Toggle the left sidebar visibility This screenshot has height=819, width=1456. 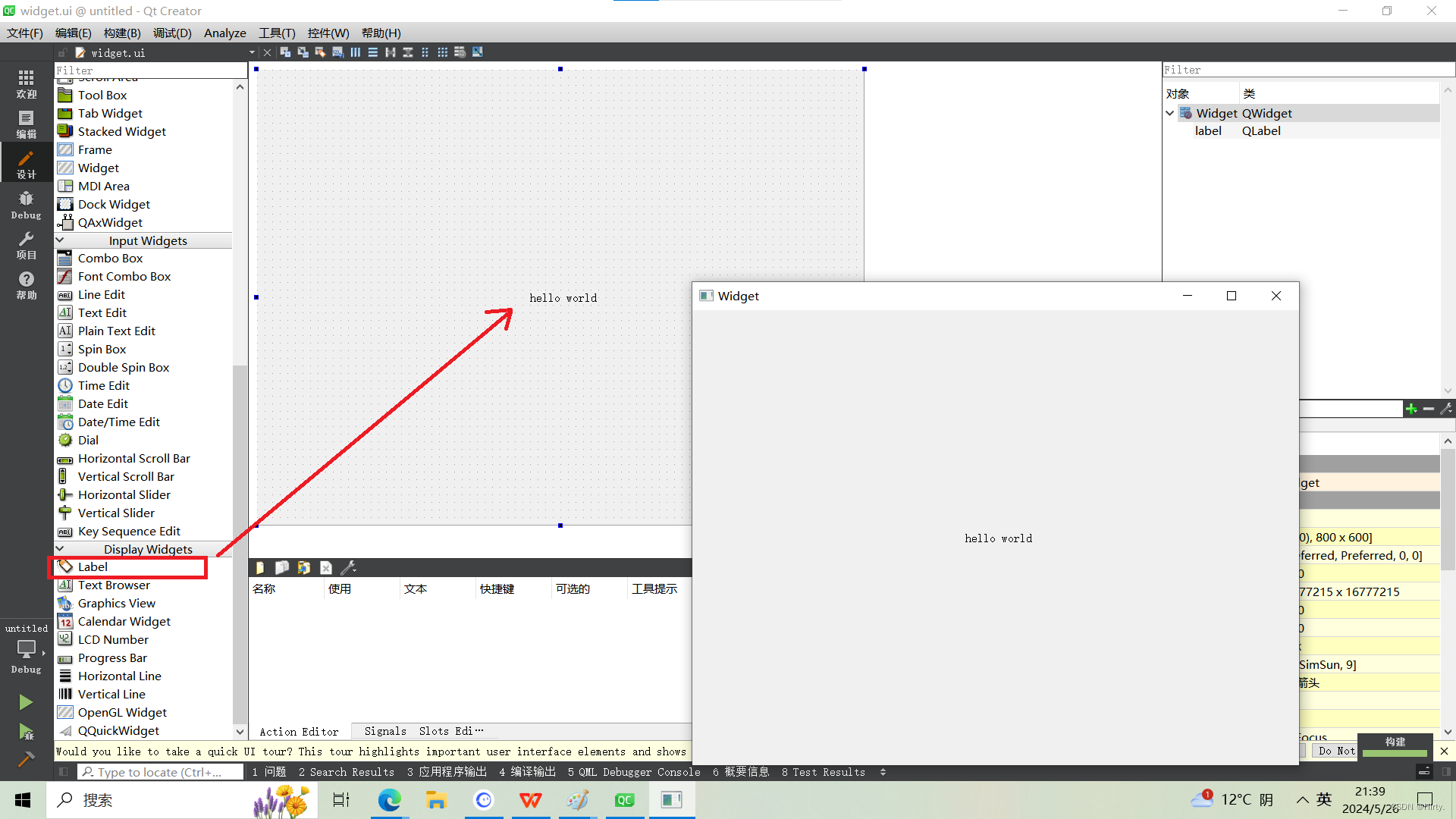point(64,772)
